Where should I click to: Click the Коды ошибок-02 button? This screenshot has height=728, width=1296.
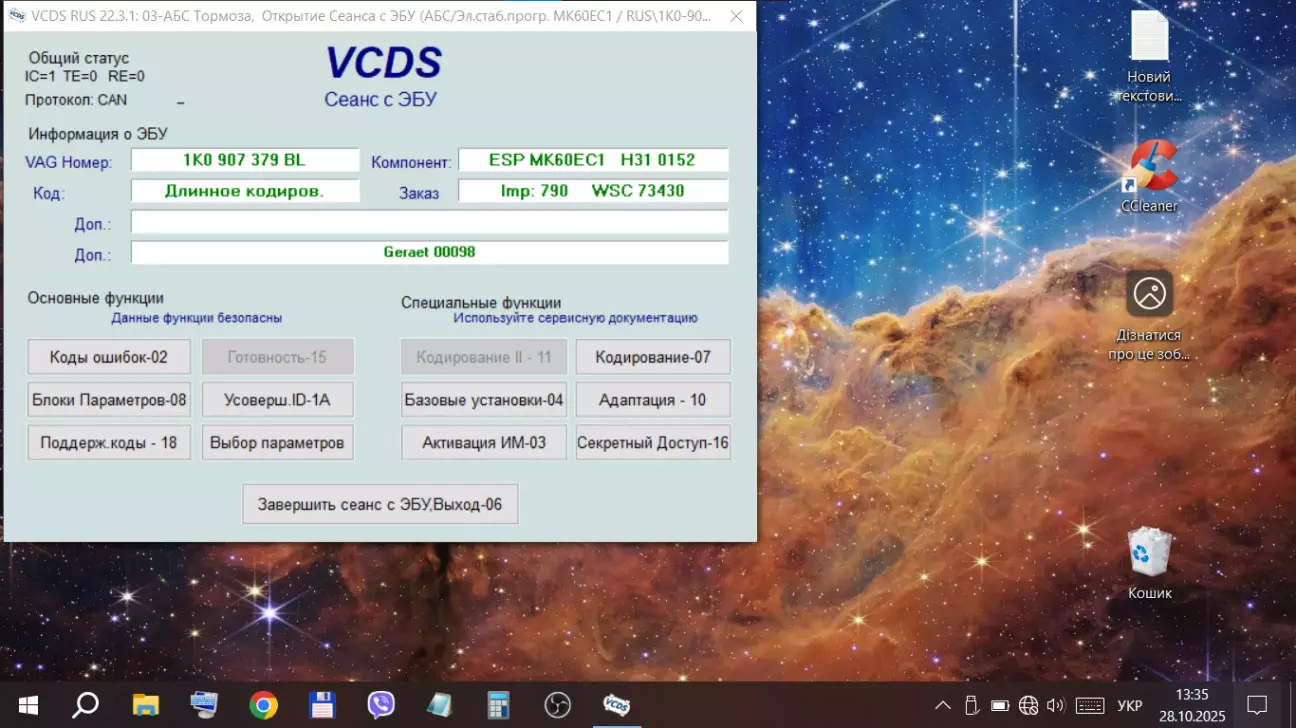tap(109, 357)
